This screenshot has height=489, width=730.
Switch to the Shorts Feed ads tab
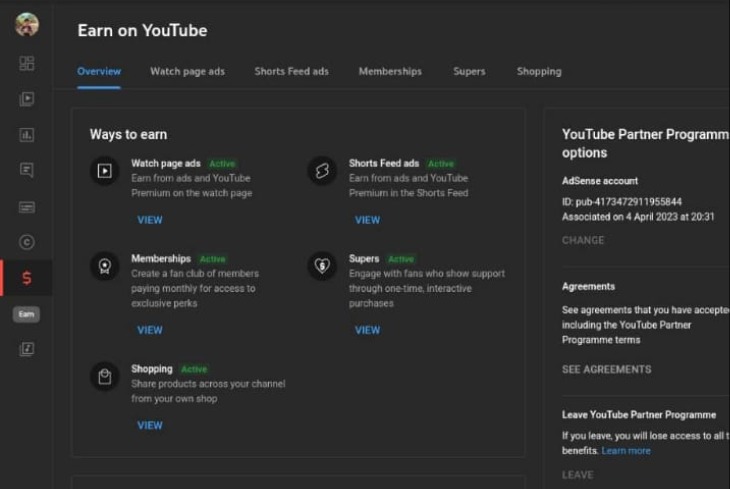291,71
